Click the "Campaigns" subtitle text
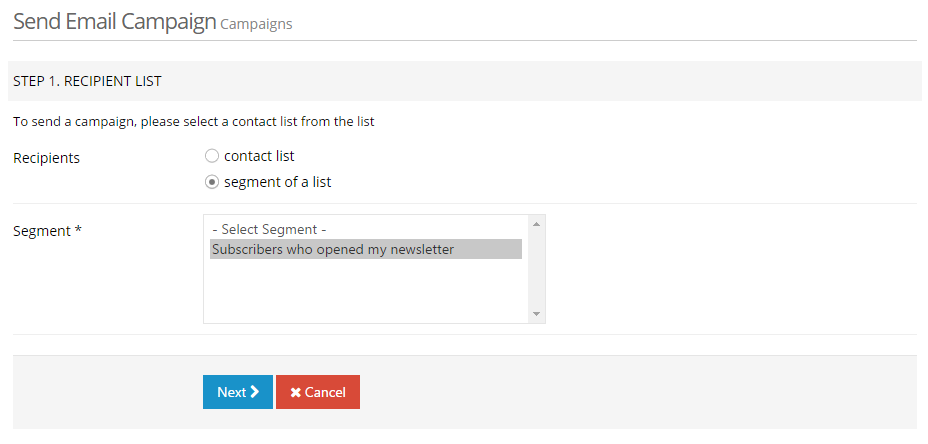Viewport: 928px width, 444px height. [x=256, y=24]
